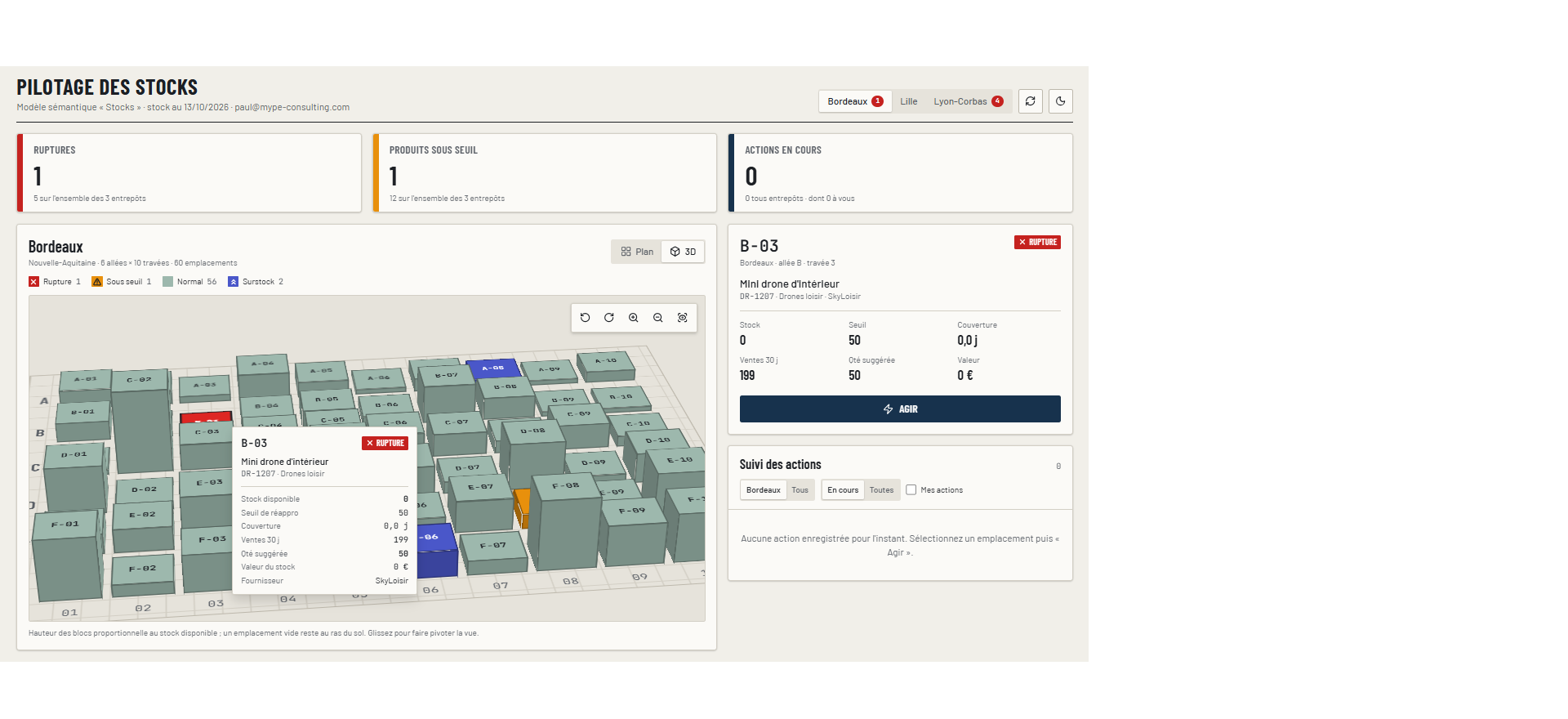Filter actions by Tous warehouses
Viewport: 1568px width, 719px height.
pos(800,490)
